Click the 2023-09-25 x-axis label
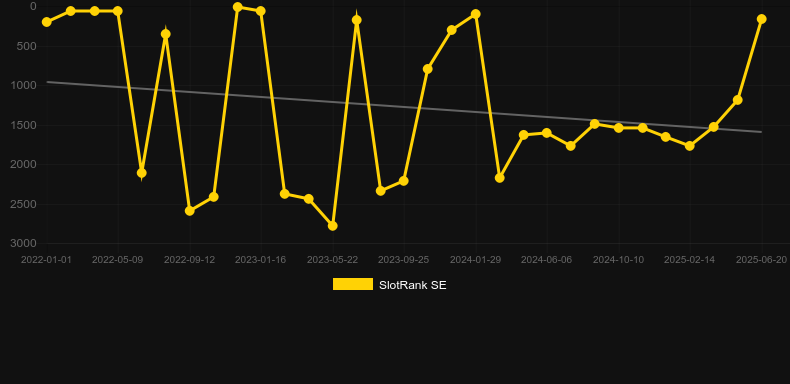The image size is (790, 384). pyautogui.click(x=404, y=260)
